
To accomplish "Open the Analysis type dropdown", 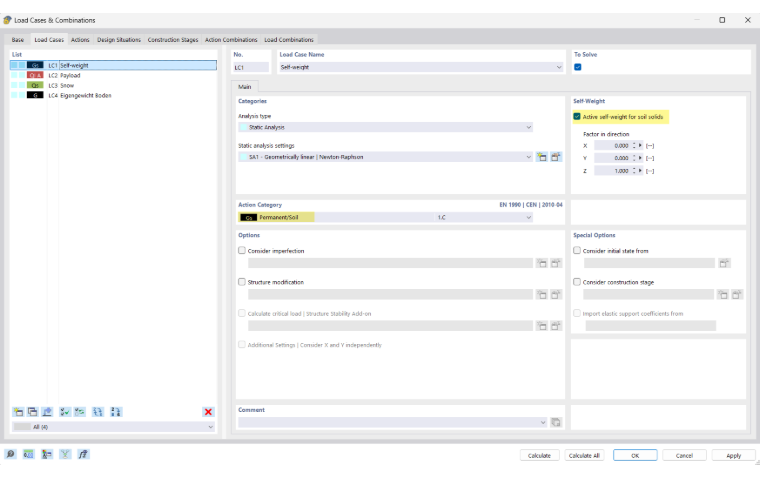I will pyautogui.click(x=528, y=127).
